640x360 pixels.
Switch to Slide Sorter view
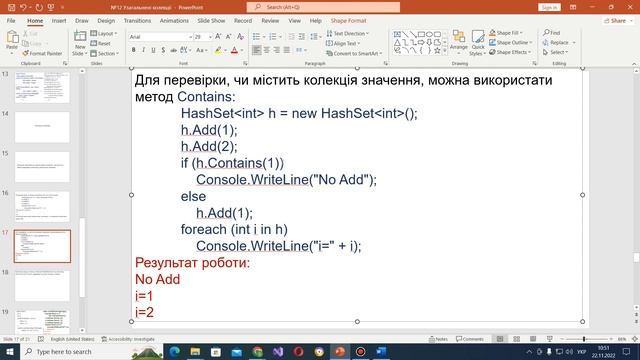tap(517, 339)
